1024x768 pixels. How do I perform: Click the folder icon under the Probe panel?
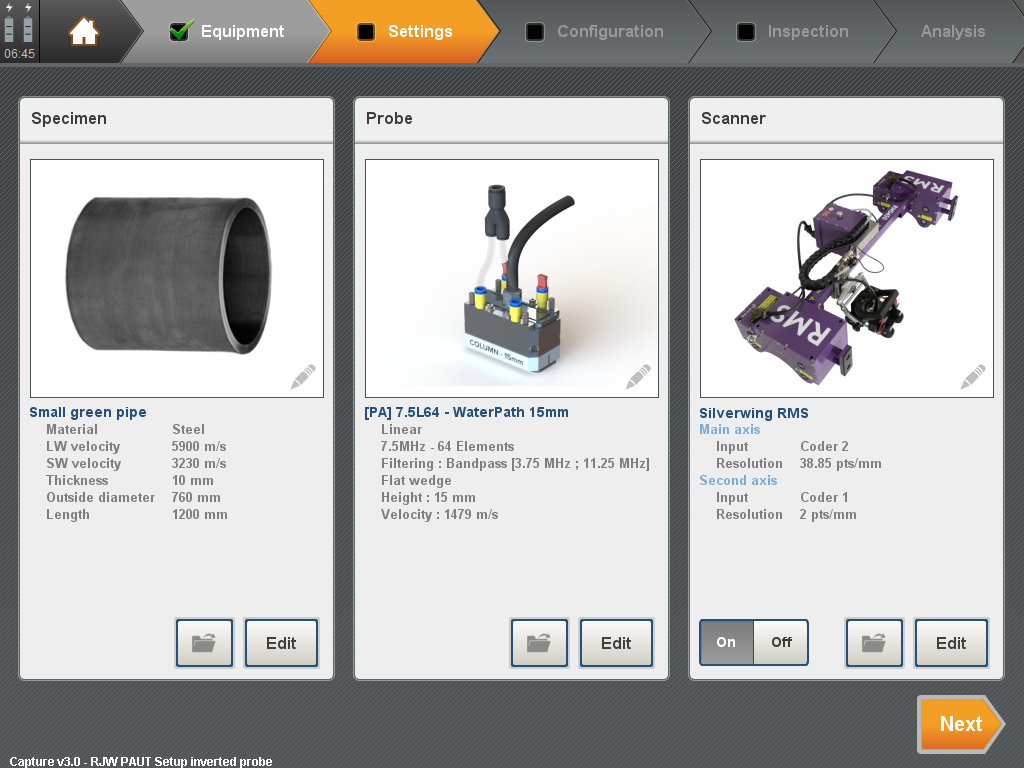coord(539,643)
